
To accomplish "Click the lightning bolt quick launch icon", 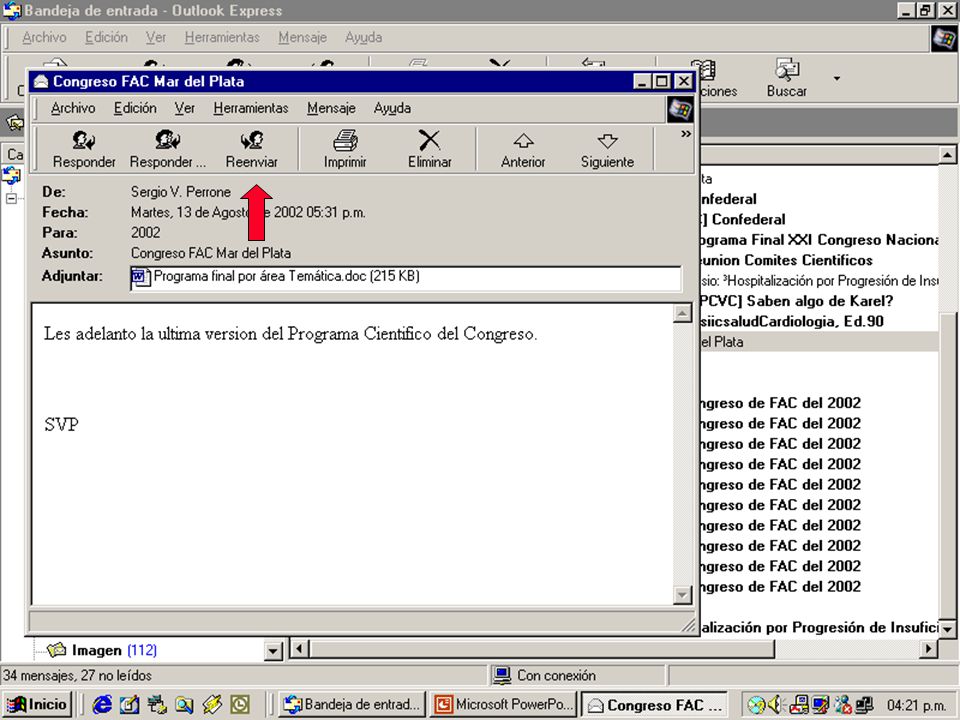I will [212, 705].
